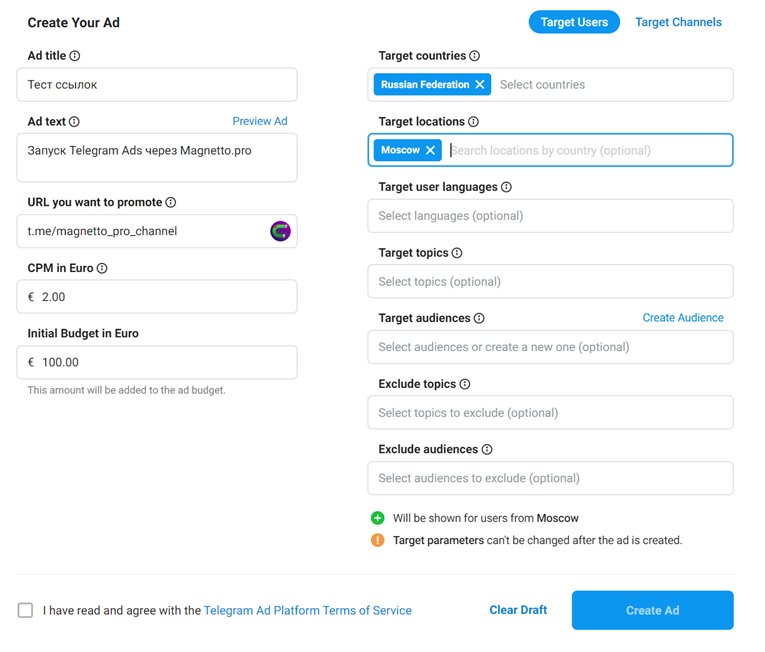Image resolution: width=765 pixels, height=652 pixels.
Task: Select the Target Users tab
Action: tap(574, 22)
